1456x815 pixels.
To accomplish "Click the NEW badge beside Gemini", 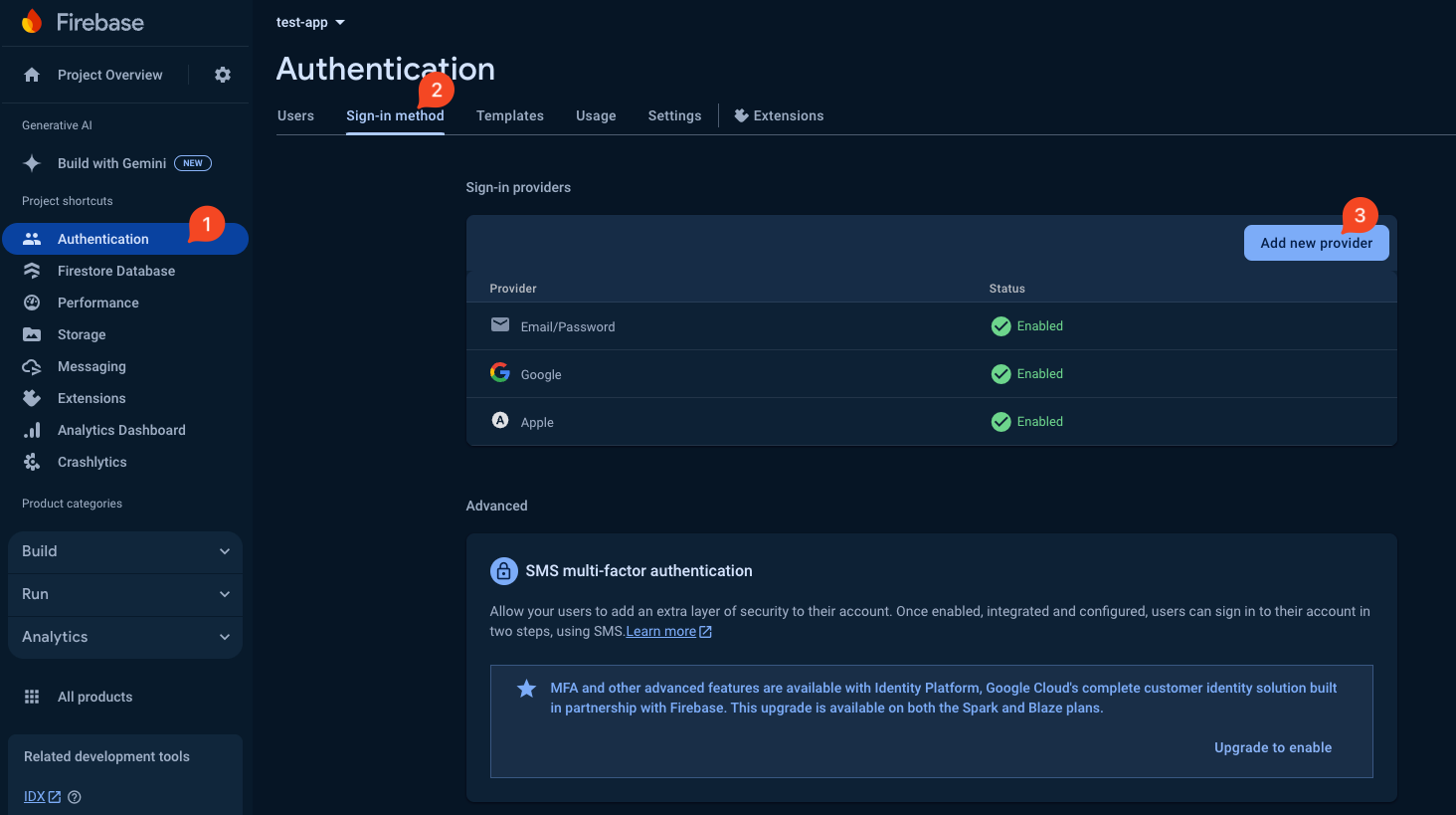I will click(x=193, y=163).
